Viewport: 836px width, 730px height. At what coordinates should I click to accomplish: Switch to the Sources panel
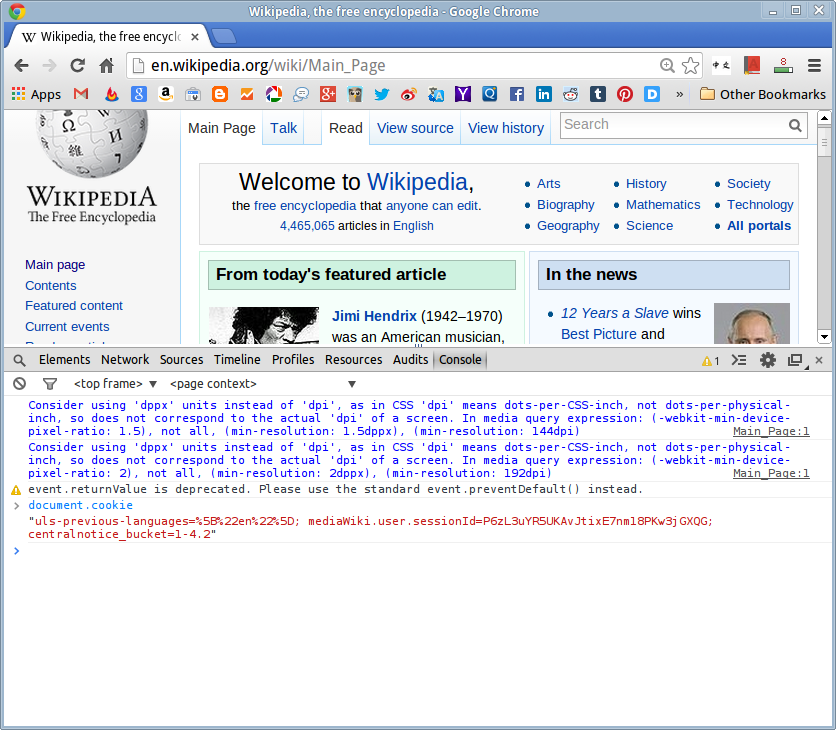182,360
